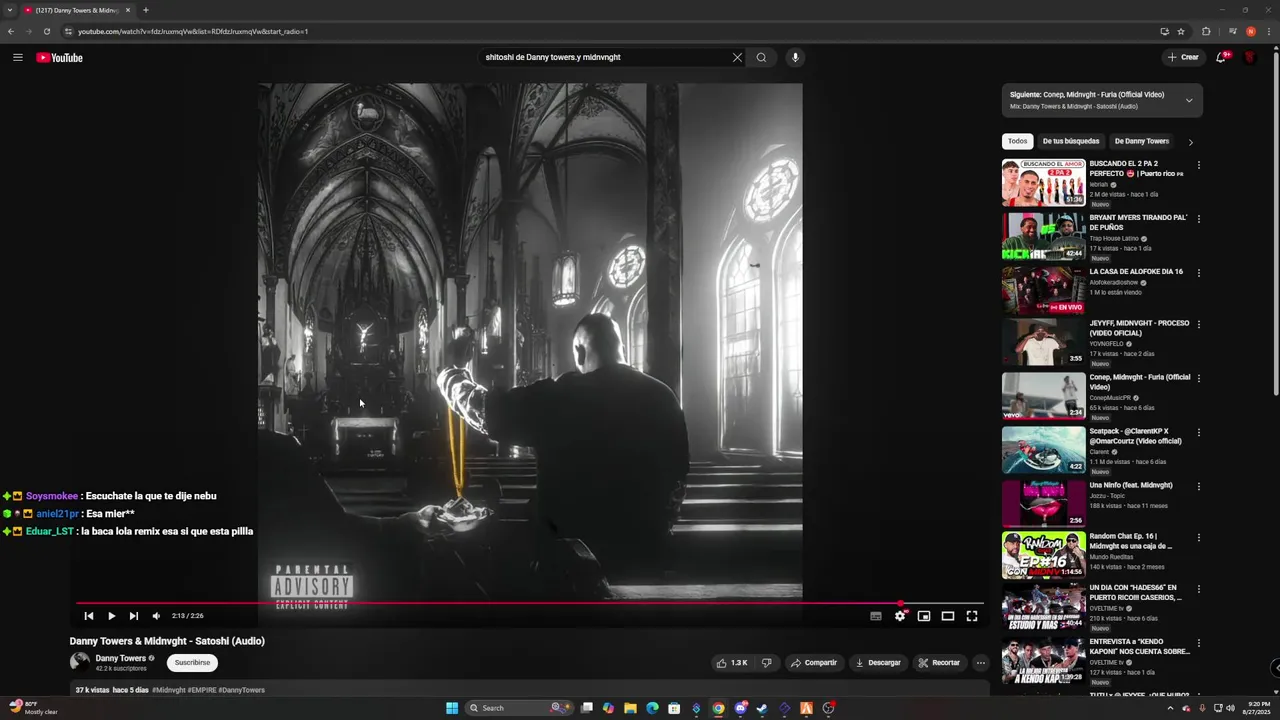
Task: Select the De Danny Towers chip
Action: [1142, 141]
